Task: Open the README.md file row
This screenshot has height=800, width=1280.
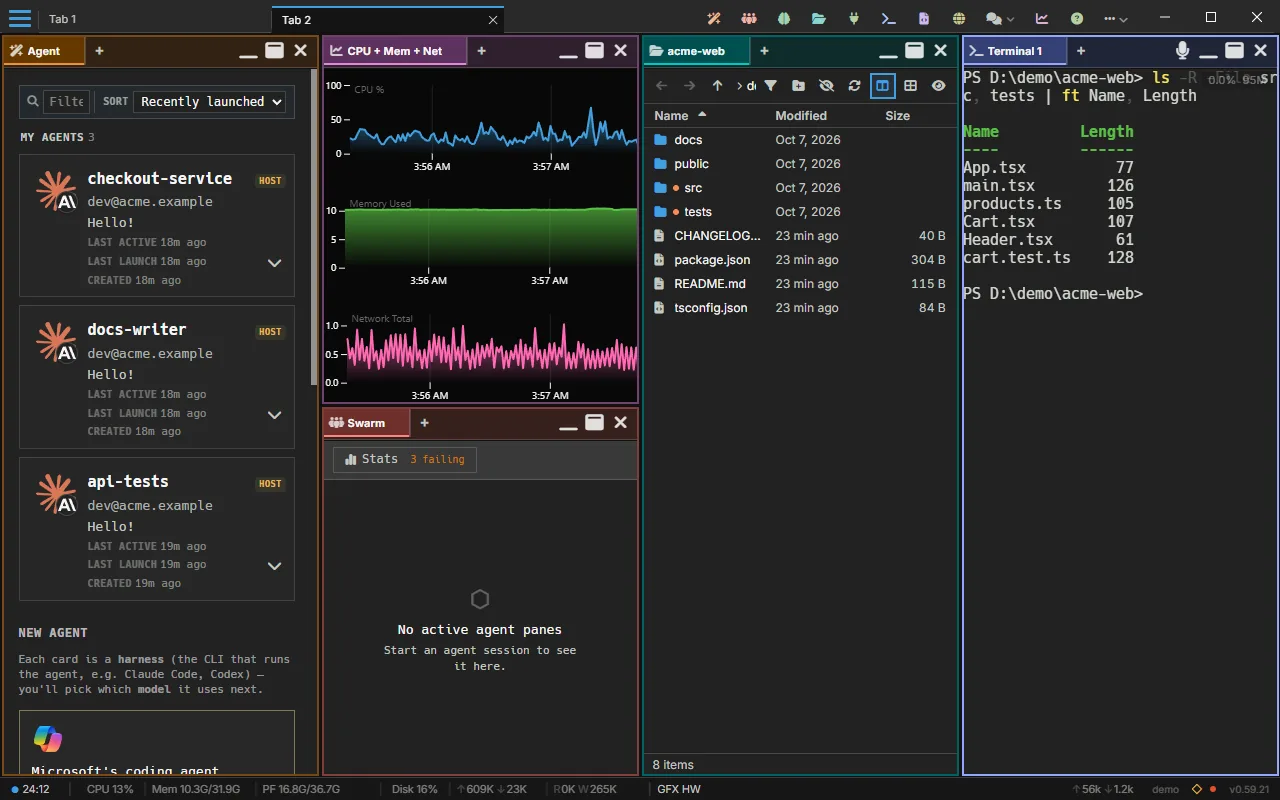Action: (x=800, y=284)
